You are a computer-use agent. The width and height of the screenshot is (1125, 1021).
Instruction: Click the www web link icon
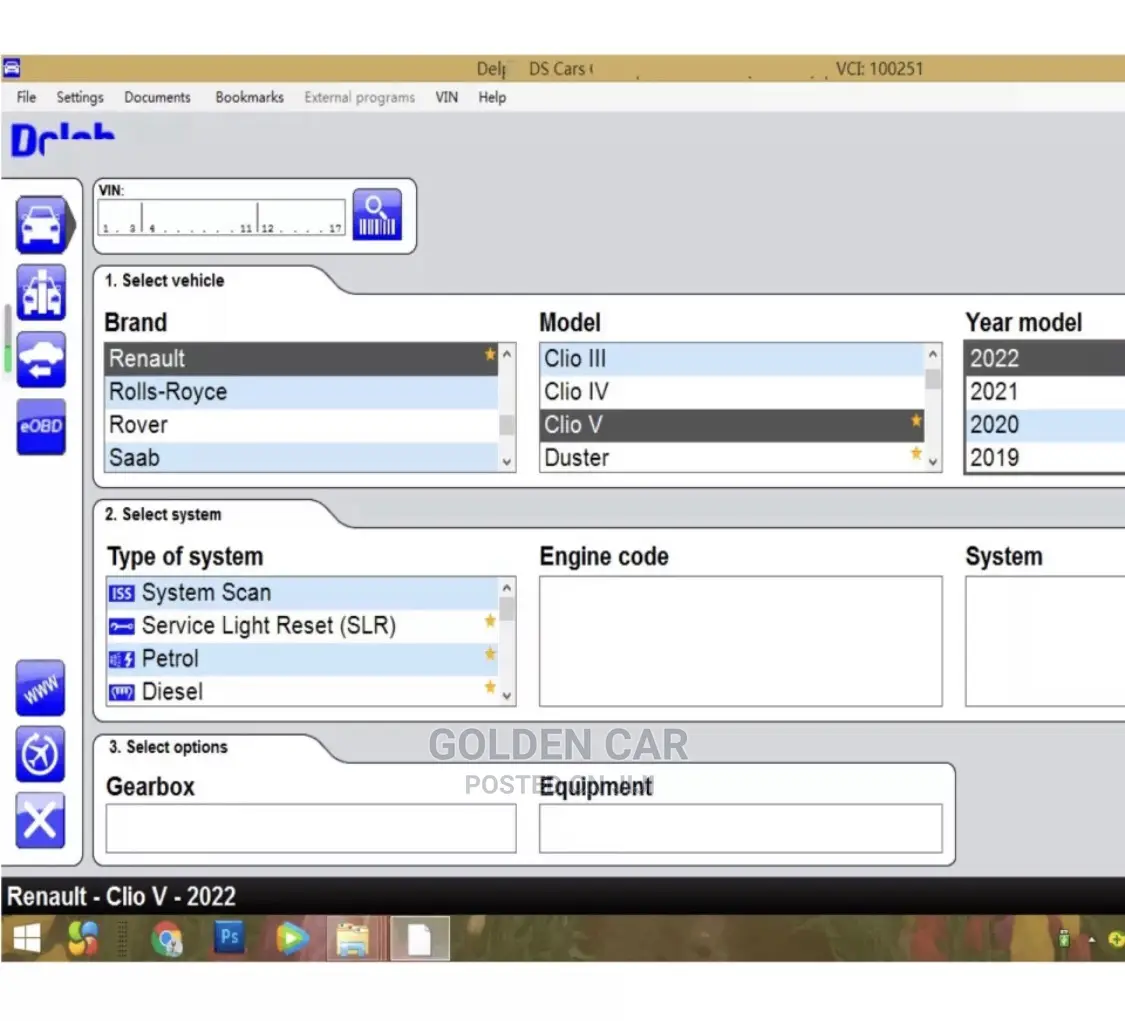click(40, 688)
